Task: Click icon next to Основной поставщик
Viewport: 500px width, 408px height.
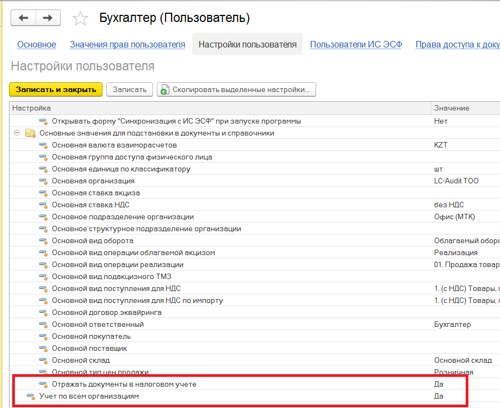Action: click(43, 349)
